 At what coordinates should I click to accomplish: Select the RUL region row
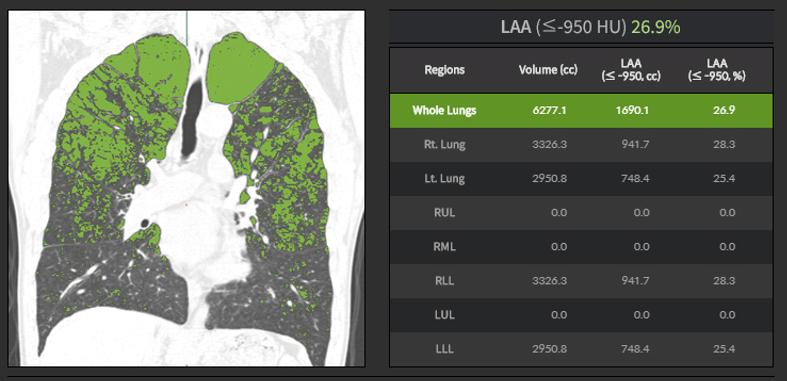(x=581, y=213)
